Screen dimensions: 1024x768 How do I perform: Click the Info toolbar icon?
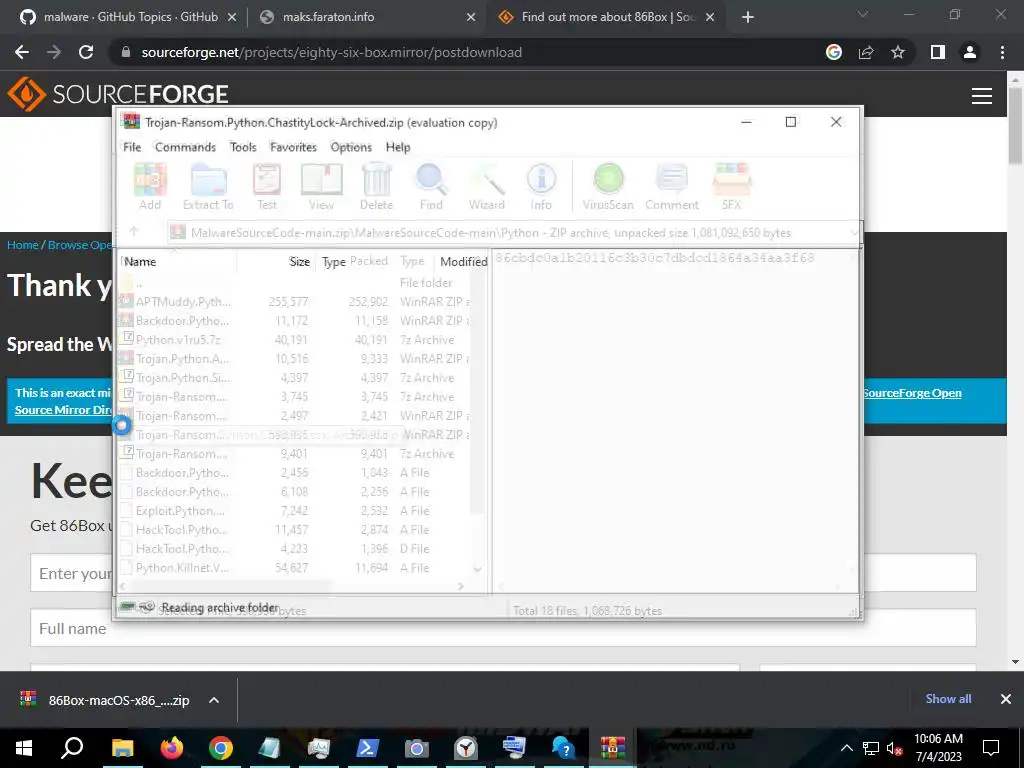541,186
